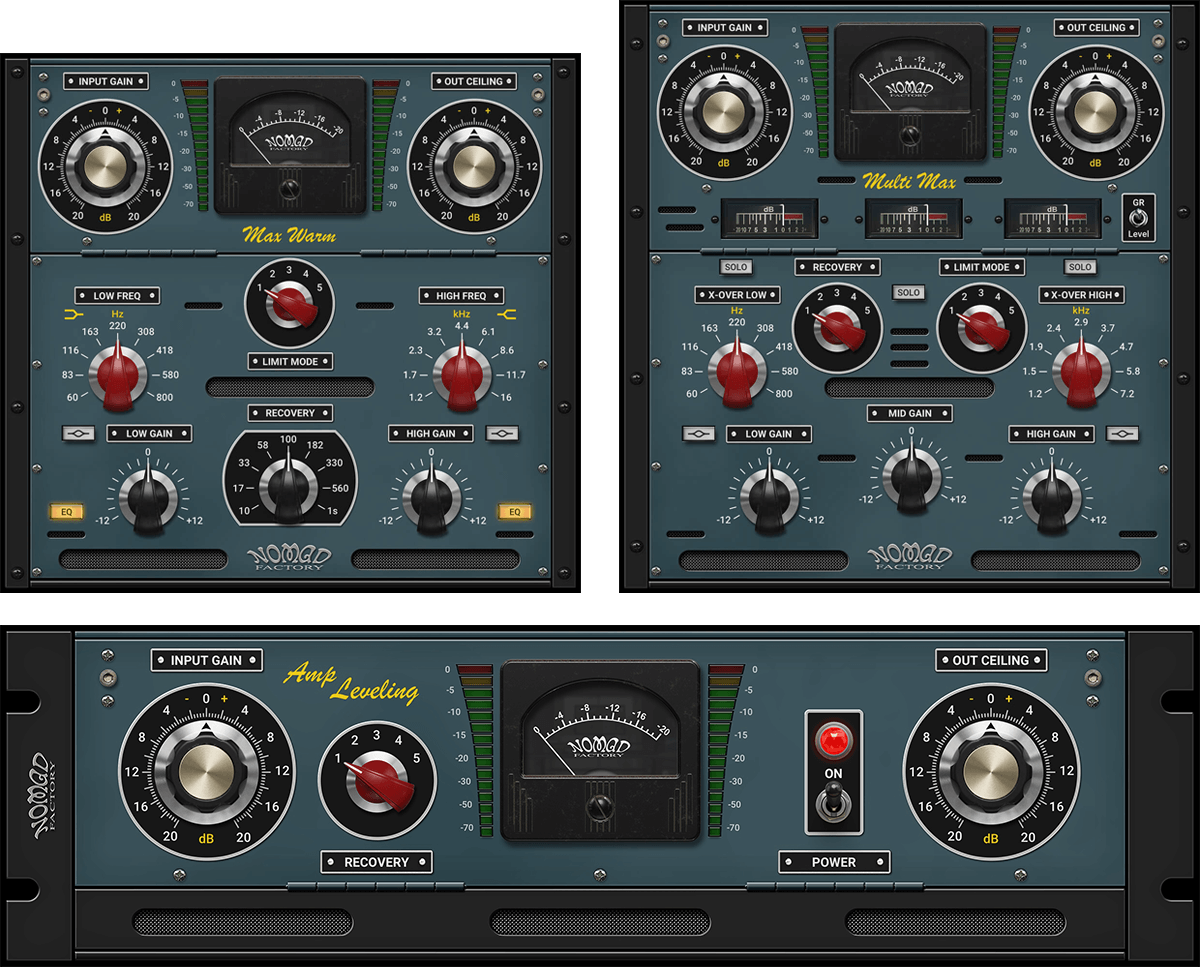Click the red Limit Mode knob on Max Warm

(290, 302)
